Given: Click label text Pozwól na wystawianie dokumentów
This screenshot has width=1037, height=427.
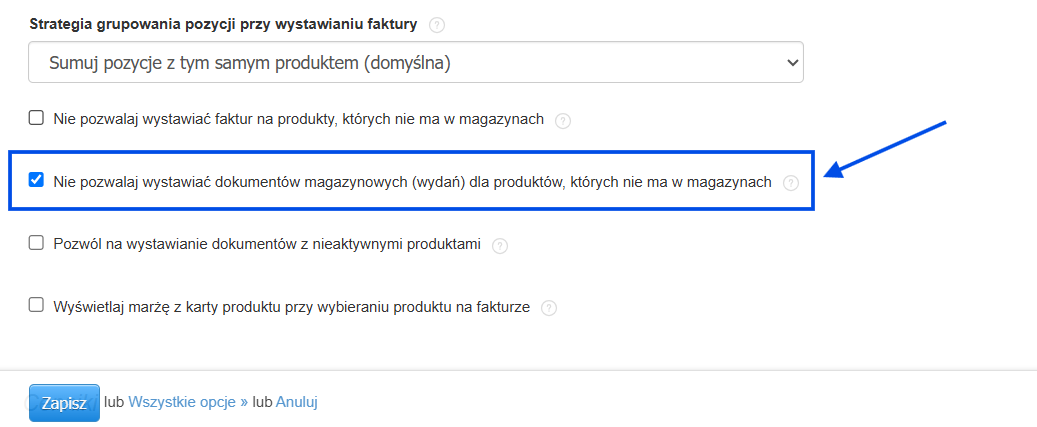Looking at the screenshot, I should 267,243.
